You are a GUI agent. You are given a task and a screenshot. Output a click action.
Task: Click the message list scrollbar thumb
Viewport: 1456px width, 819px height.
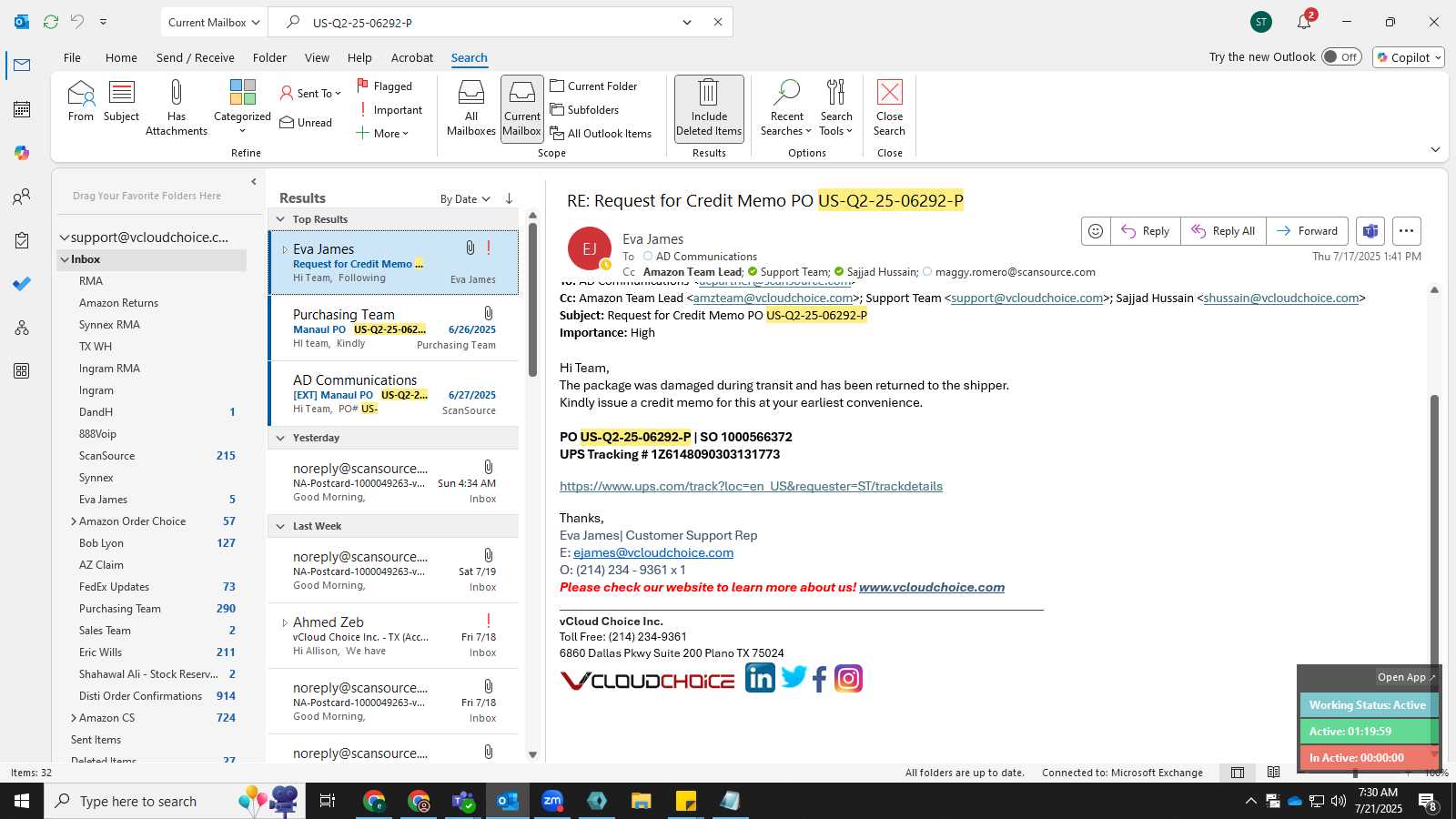[532, 300]
